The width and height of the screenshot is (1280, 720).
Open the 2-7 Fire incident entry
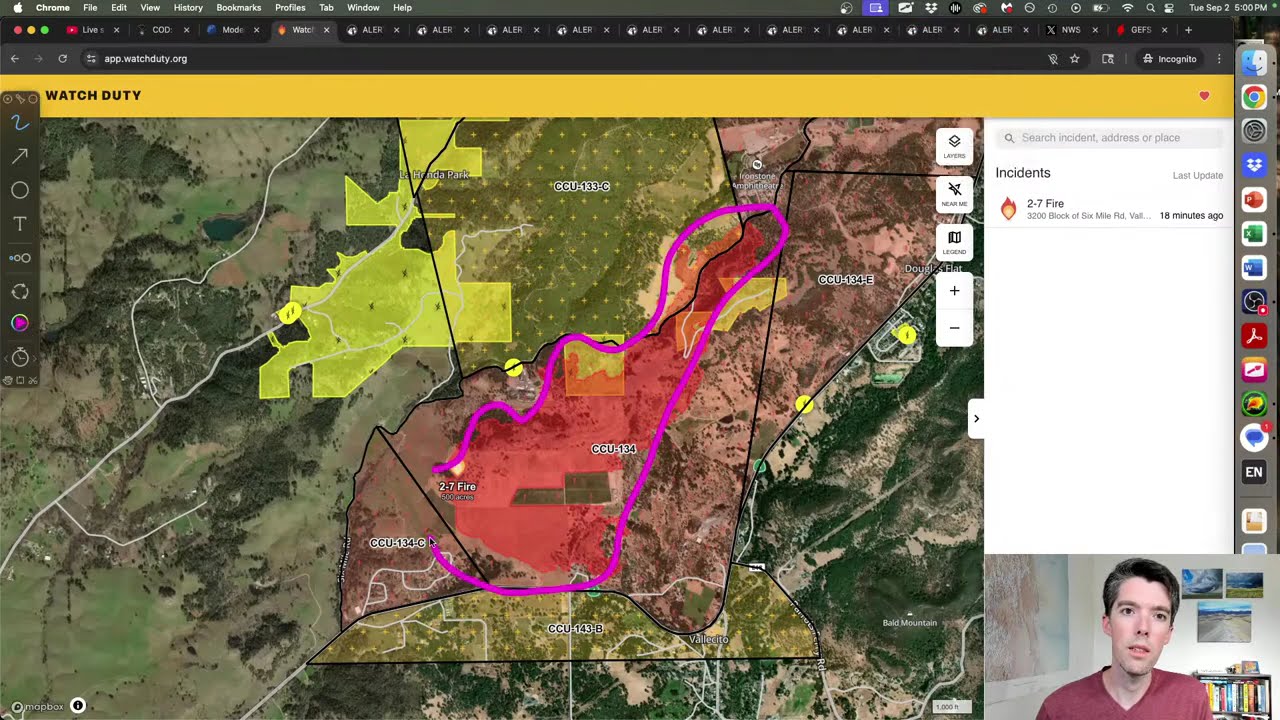click(x=1109, y=209)
